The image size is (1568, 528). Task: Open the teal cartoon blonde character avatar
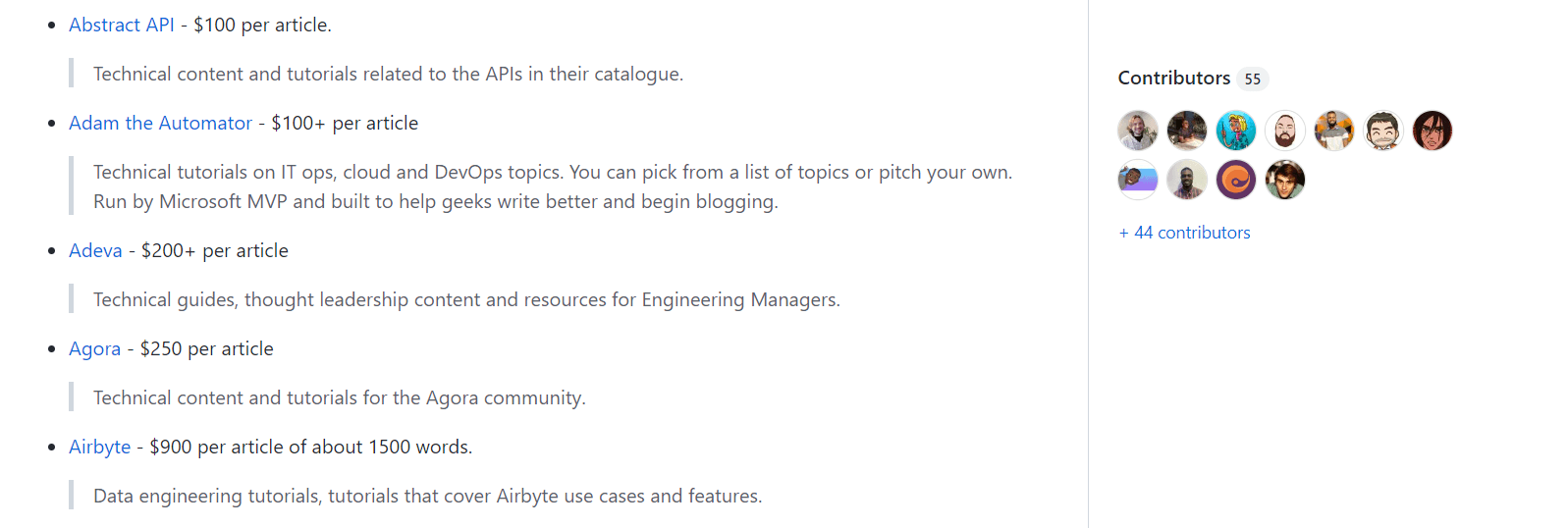tap(1236, 131)
